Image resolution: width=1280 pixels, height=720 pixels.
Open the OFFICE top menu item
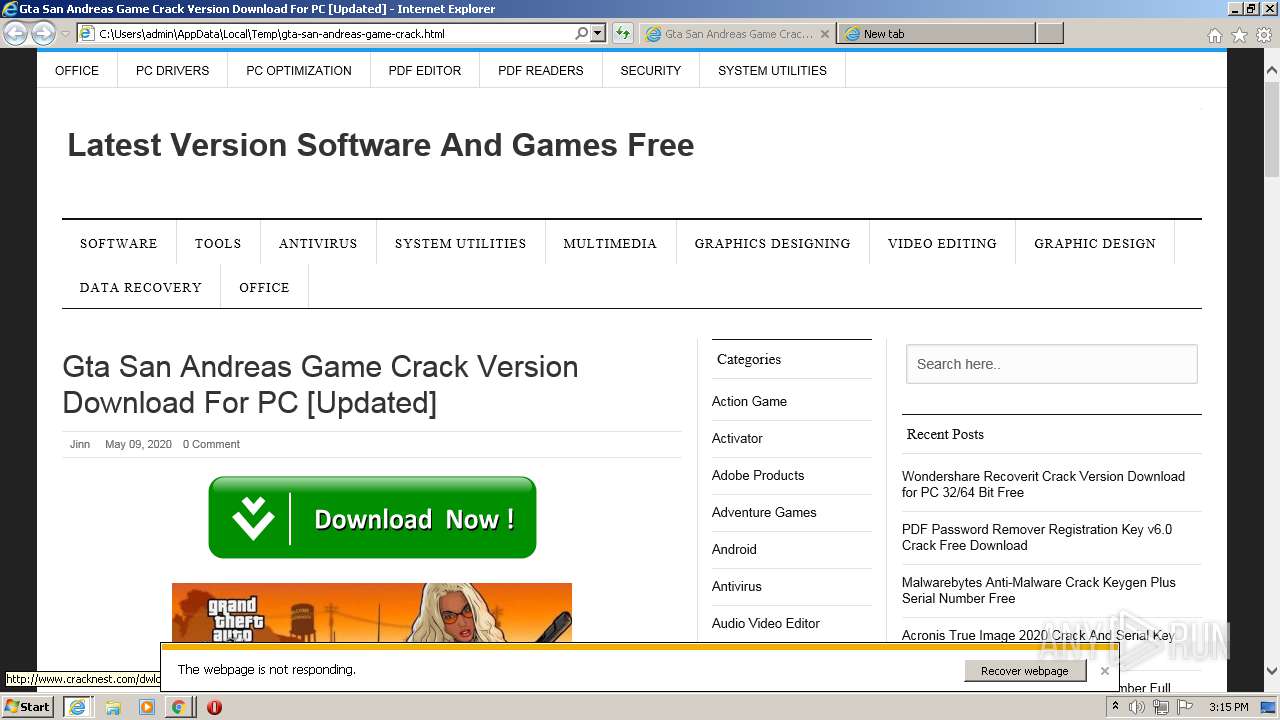tap(77, 71)
